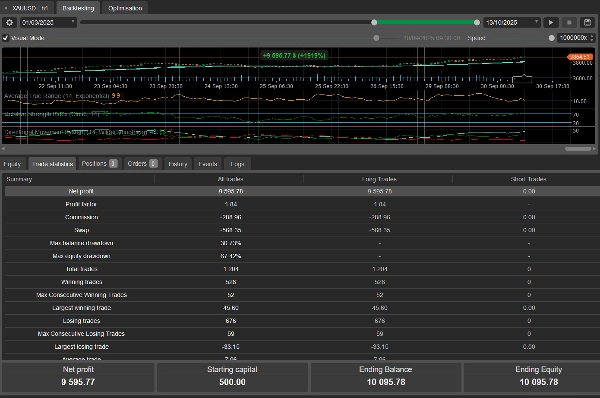Click the Directional Movement System indicator label
This screenshot has width=600, height=398.
click(87, 132)
